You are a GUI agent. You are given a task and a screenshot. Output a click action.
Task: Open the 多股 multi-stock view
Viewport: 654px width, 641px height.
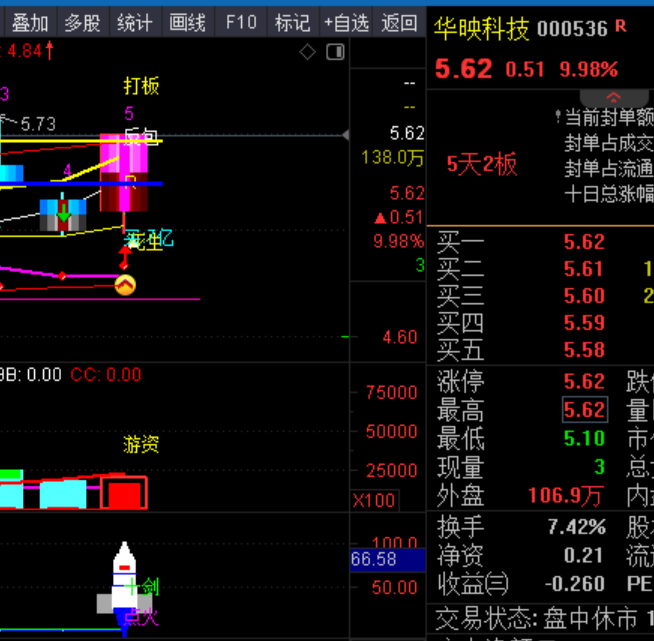[82, 23]
